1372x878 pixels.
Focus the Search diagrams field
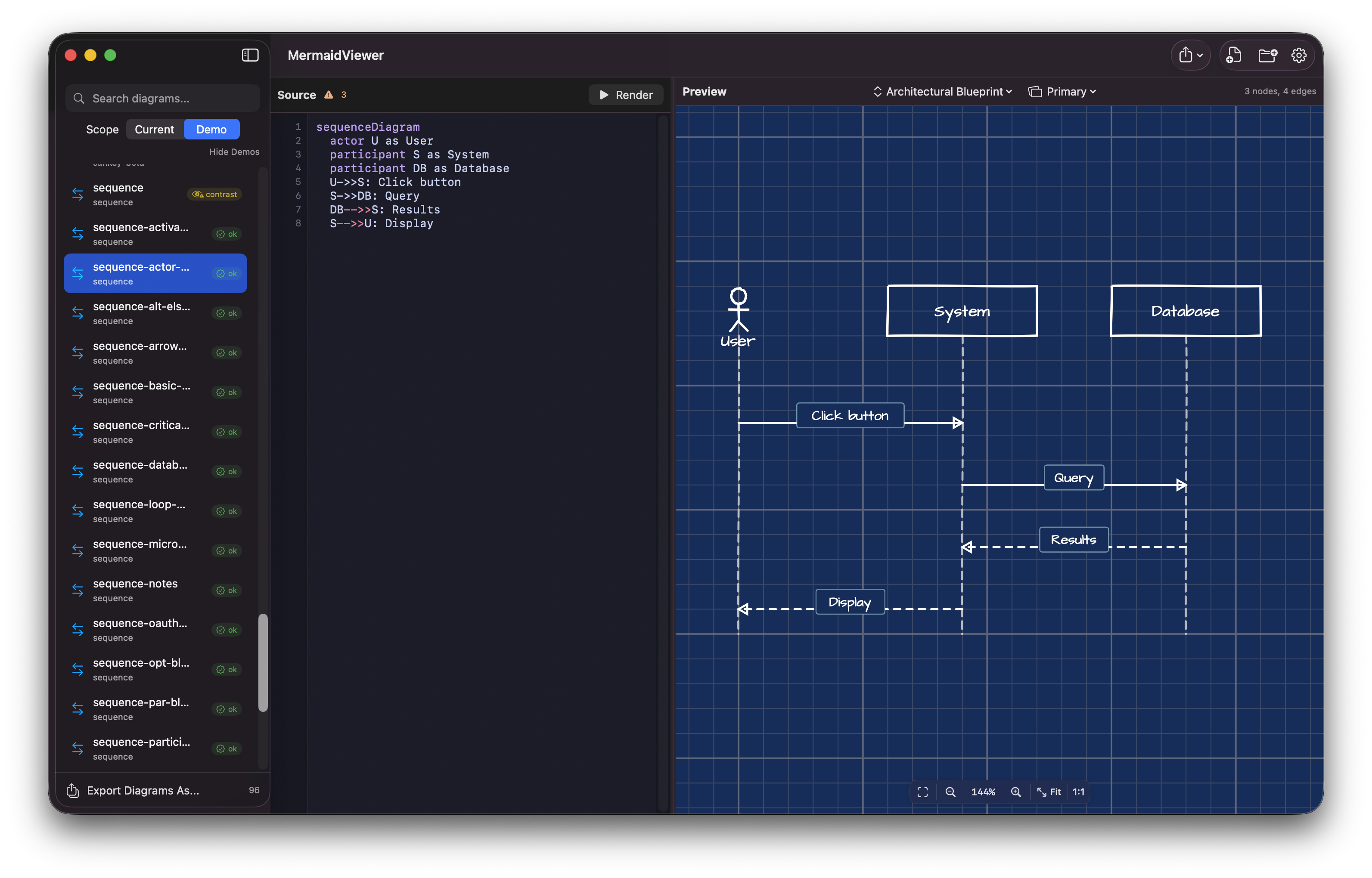click(163, 99)
